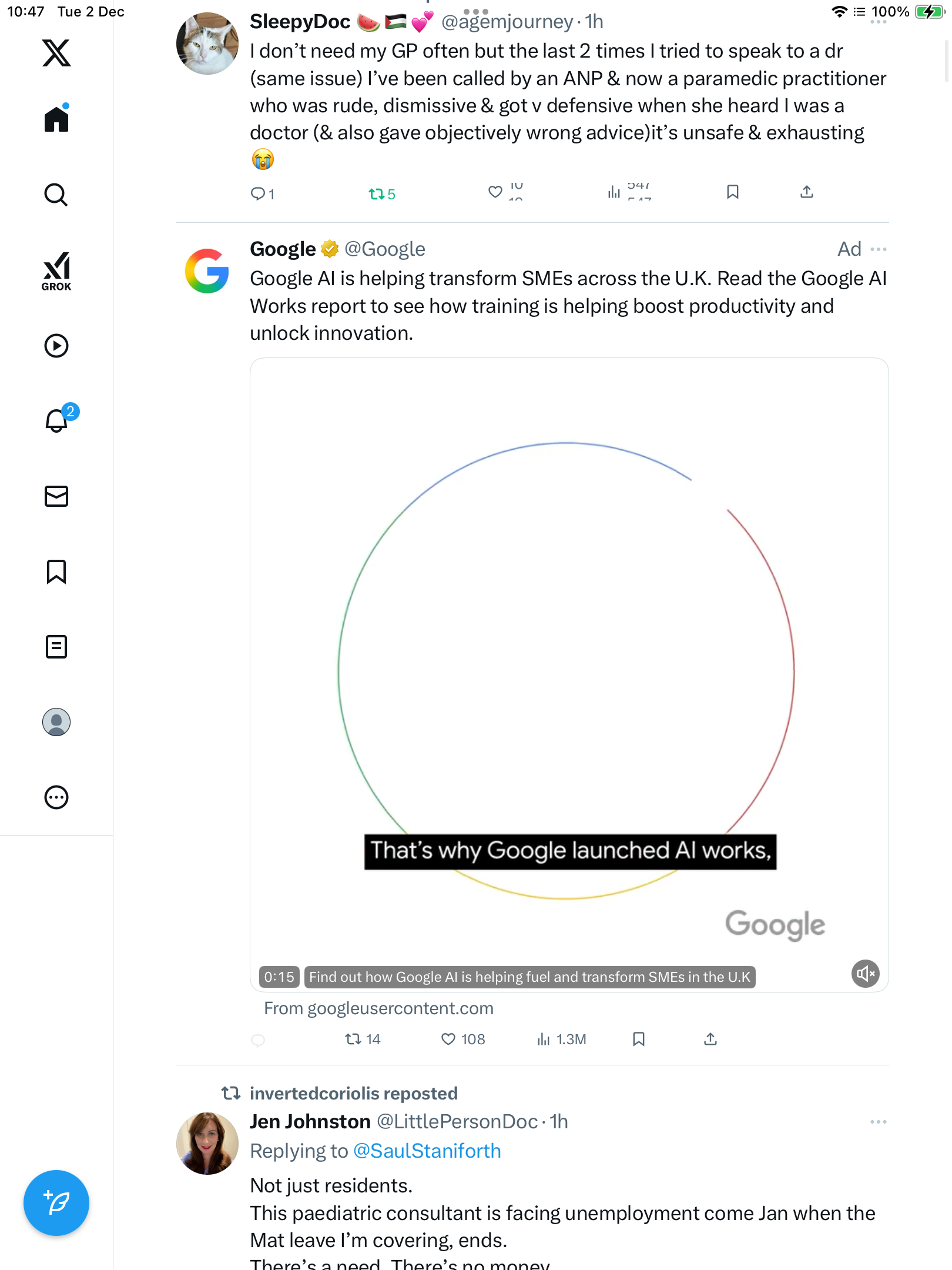Open the Lists sidebar icon
Viewport: 952px width, 1270px height.
56,647
